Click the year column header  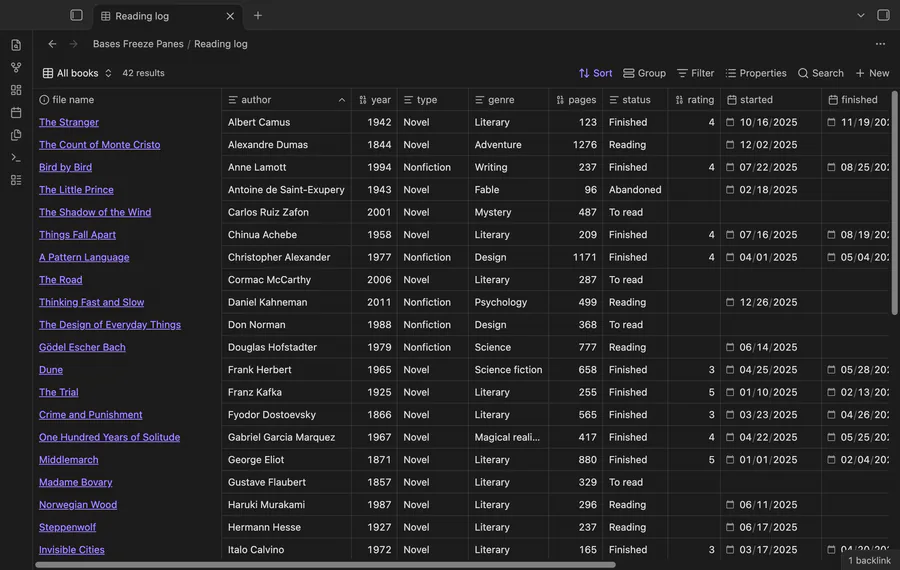pyautogui.click(x=374, y=100)
